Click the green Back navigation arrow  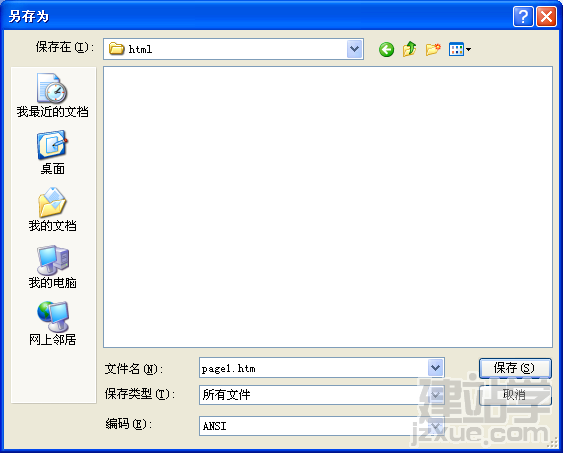click(386, 49)
